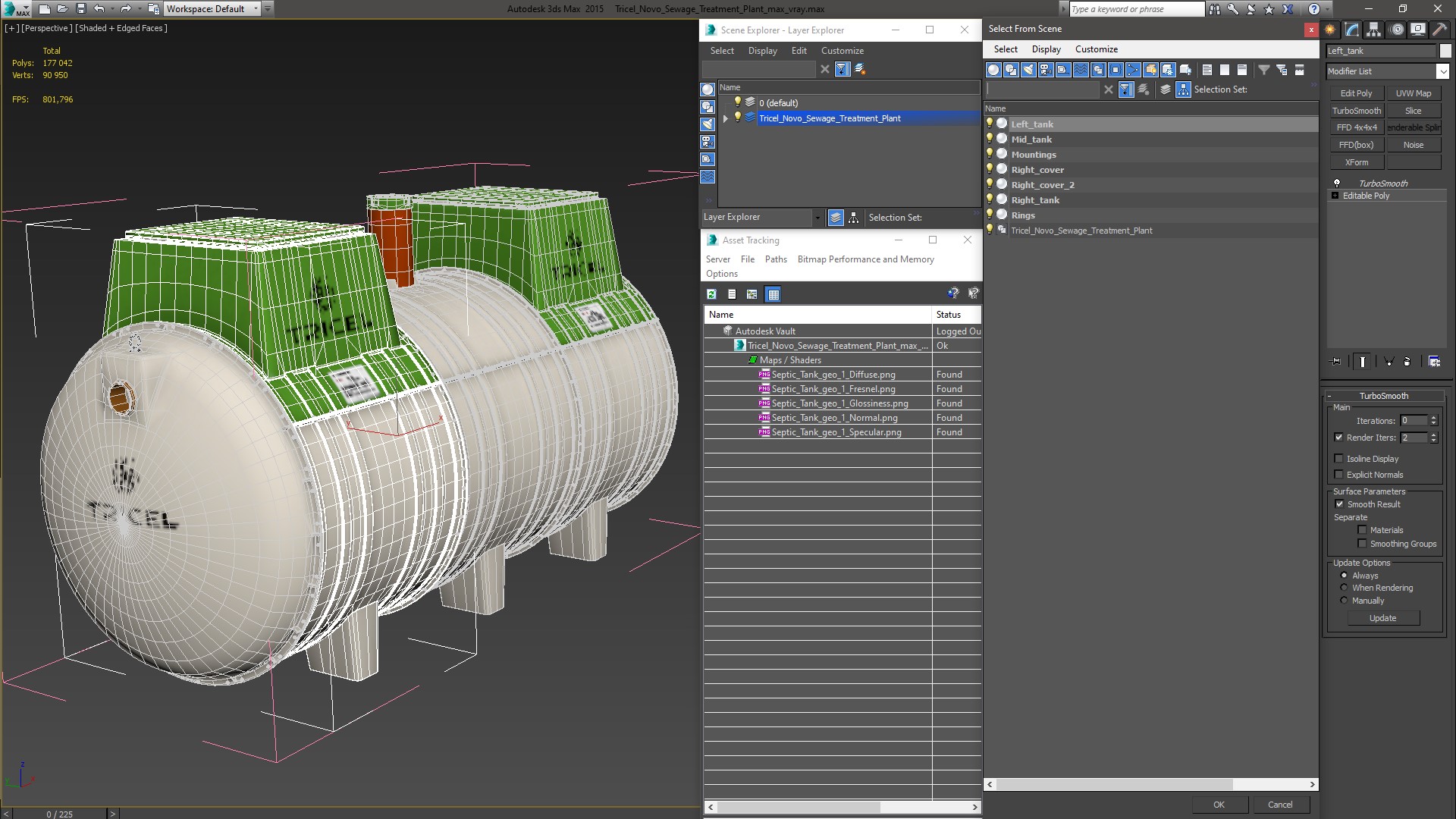Expand the Editable Poly stack entry

[1335, 196]
